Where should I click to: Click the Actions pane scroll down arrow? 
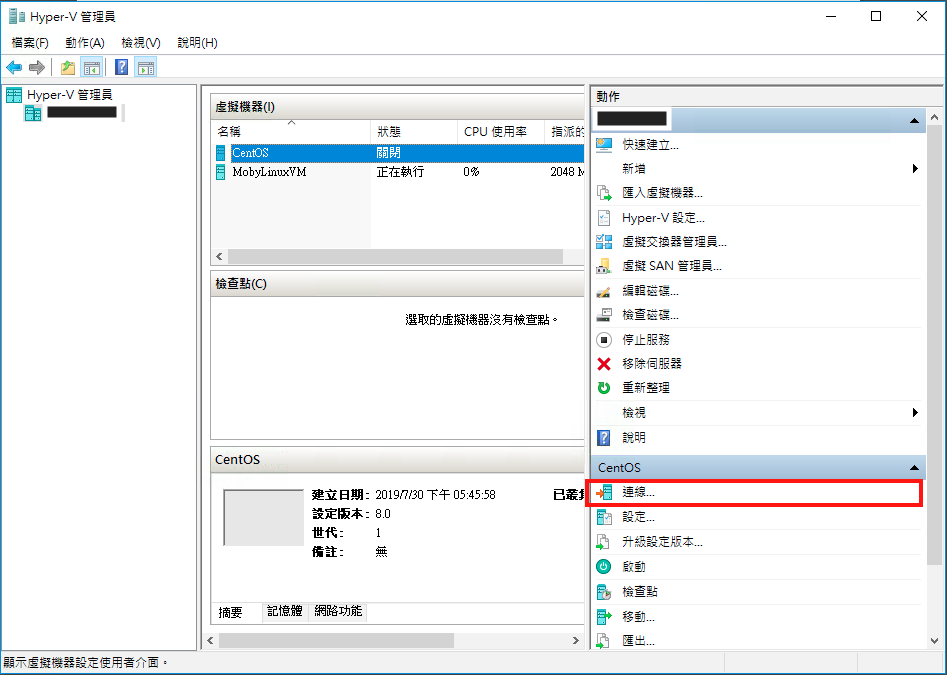pos(934,641)
